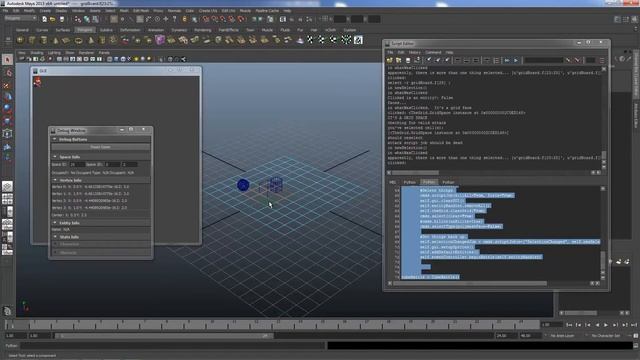Toggle select by component type mode

tap(95, 19)
